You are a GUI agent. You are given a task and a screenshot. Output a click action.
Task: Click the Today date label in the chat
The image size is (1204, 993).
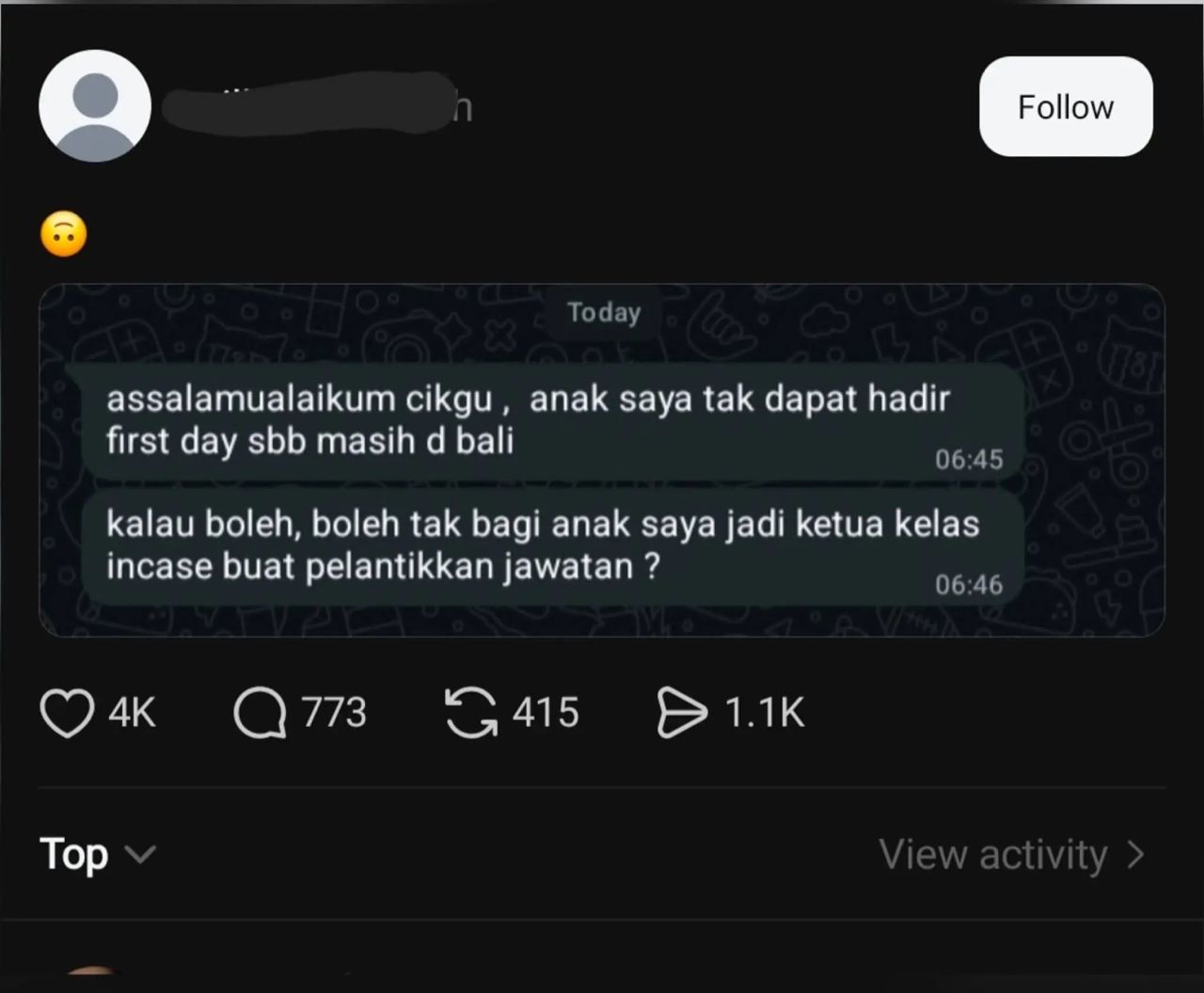click(x=604, y=312)
